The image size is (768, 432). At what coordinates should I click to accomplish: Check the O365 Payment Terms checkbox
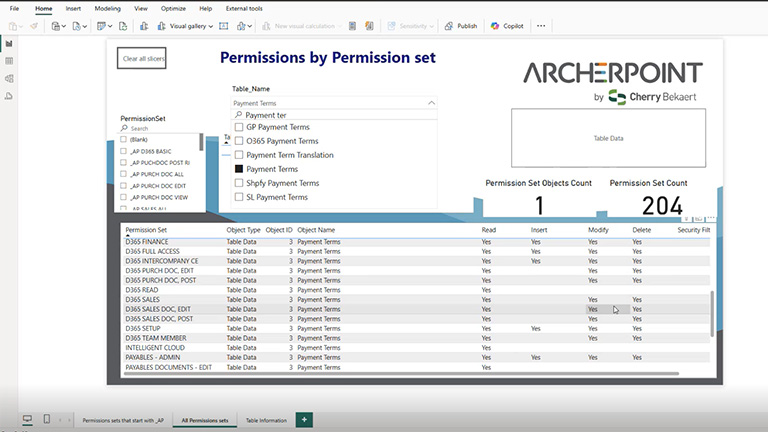click(x=239, y=141)
